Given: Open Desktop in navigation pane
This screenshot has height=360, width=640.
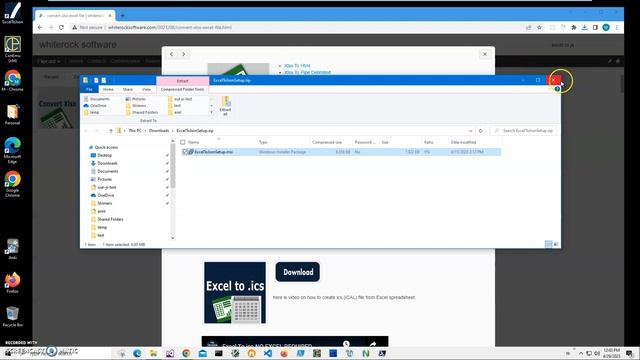Looking at the screenshot, I should tap(101, 155).
